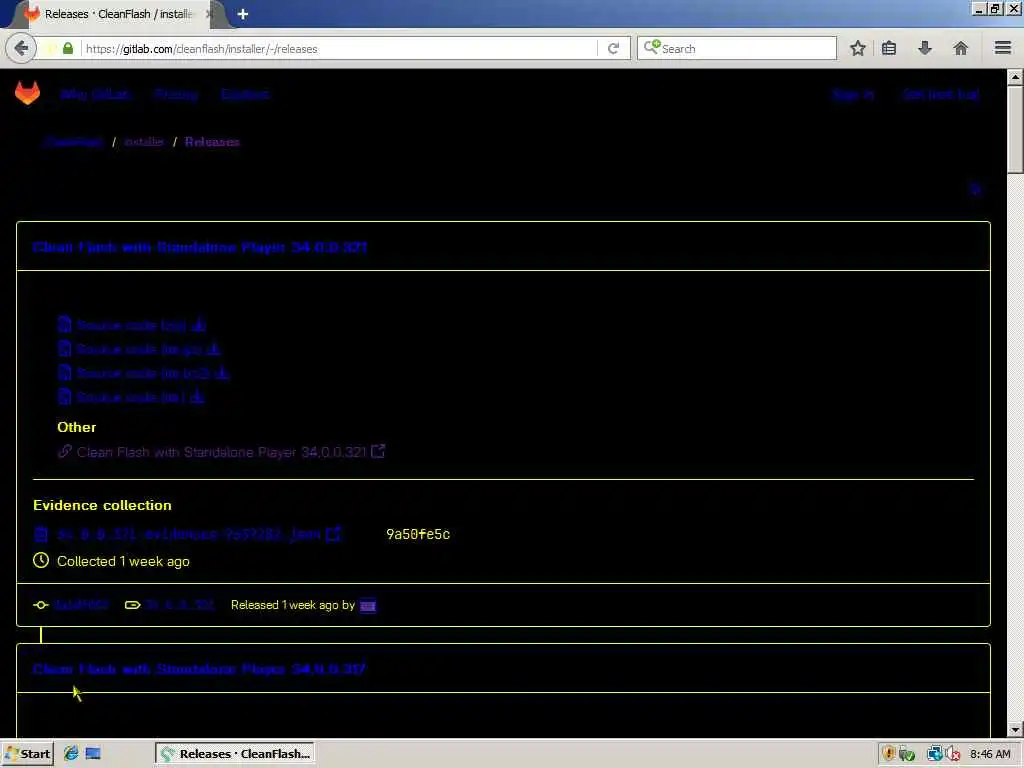Click the download arrow icon for tar.gz
This screenshot has height=768, width=1024.
pyautogui.click(x=214, y=349)
